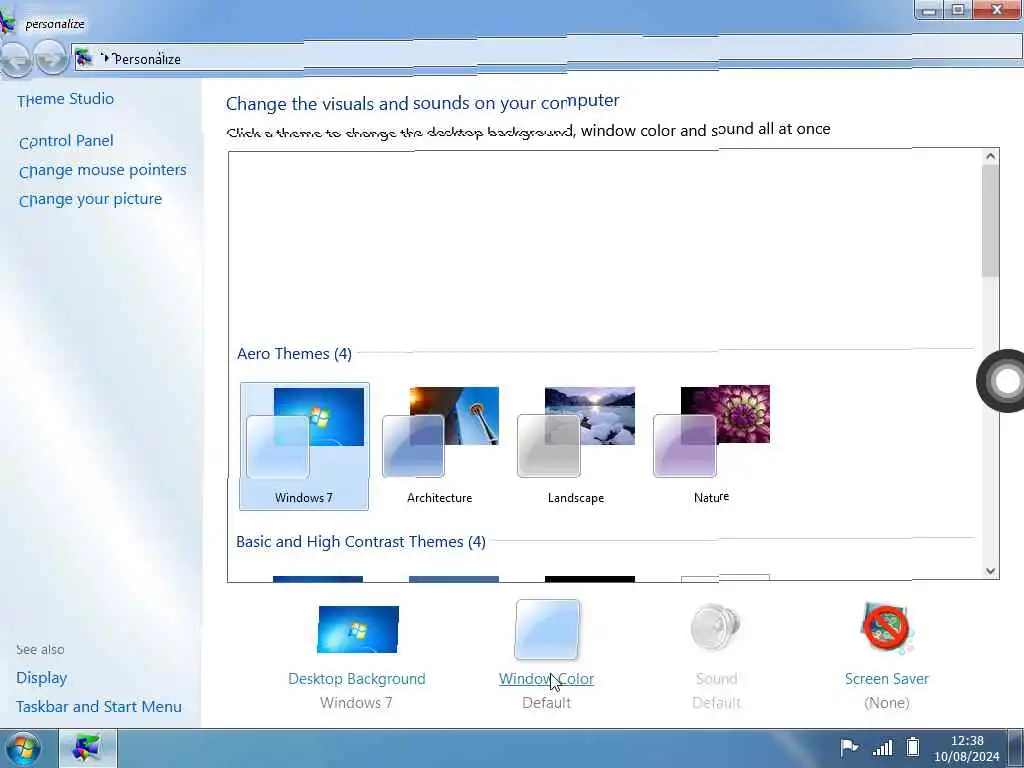Open the Action Center flag icon

pyautogui.click(x=848, y=746)
